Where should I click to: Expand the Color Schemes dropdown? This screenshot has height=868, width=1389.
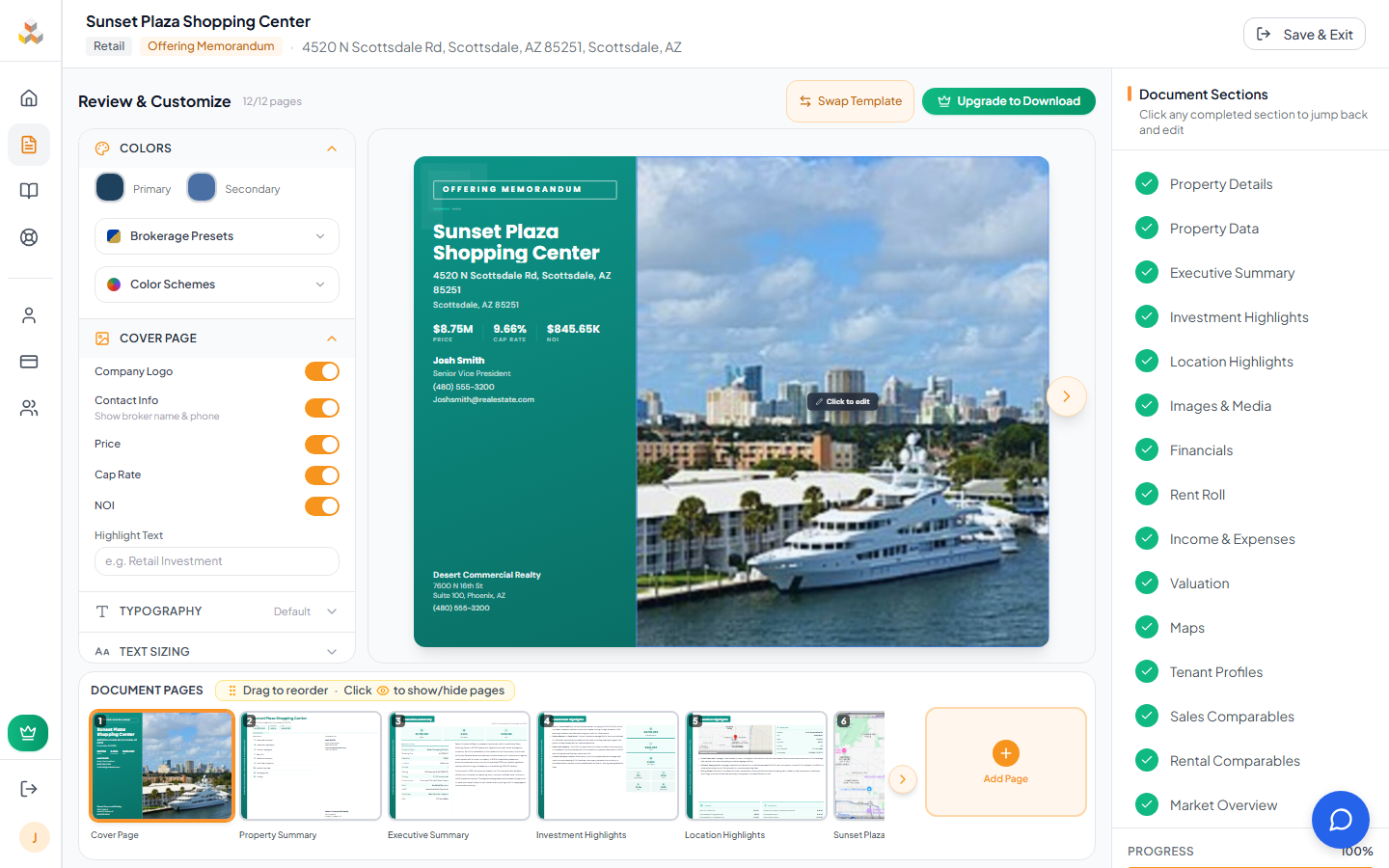[x=216, y=285]
